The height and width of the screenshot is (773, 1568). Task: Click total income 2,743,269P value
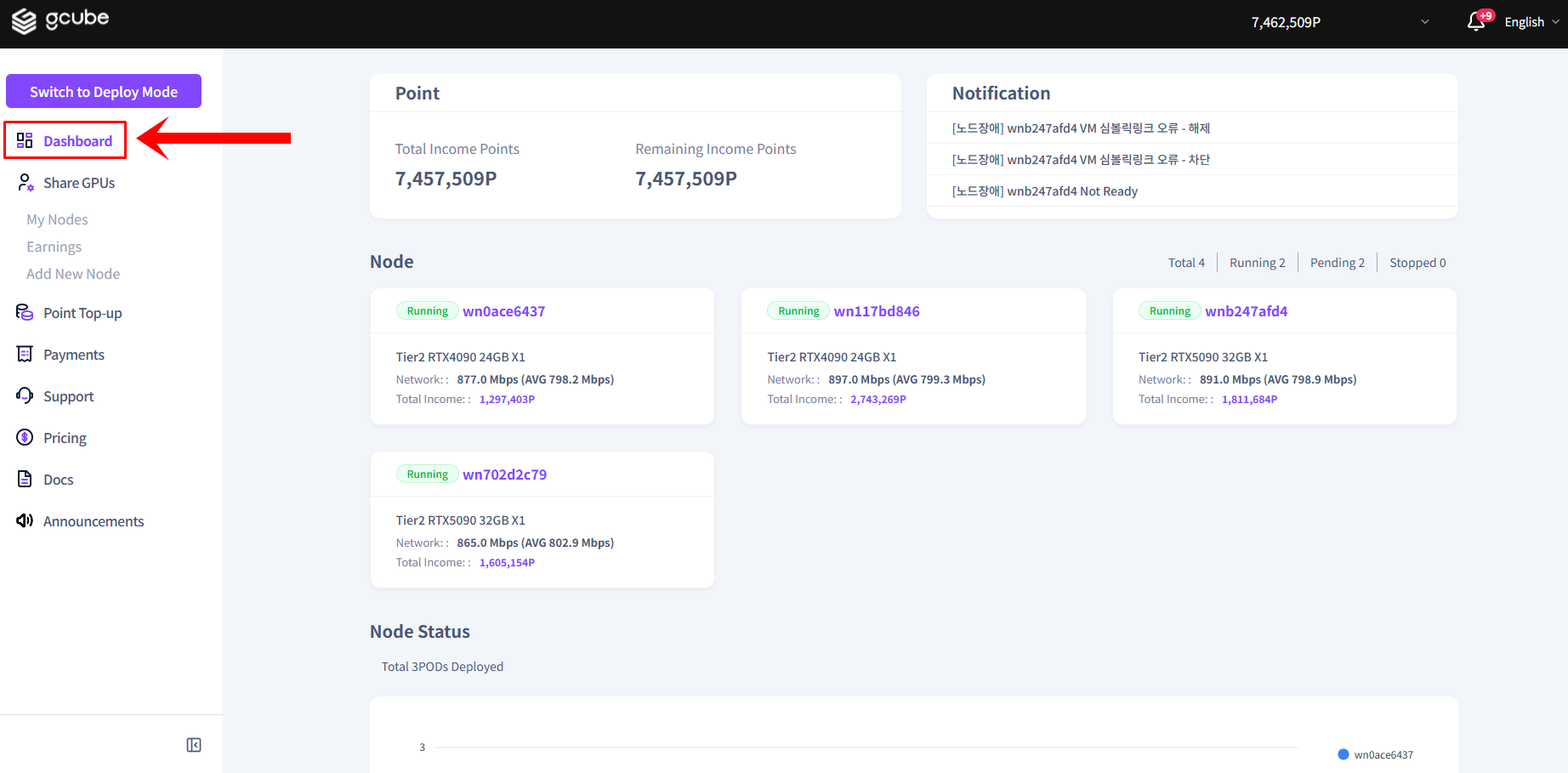click(878, 399)
